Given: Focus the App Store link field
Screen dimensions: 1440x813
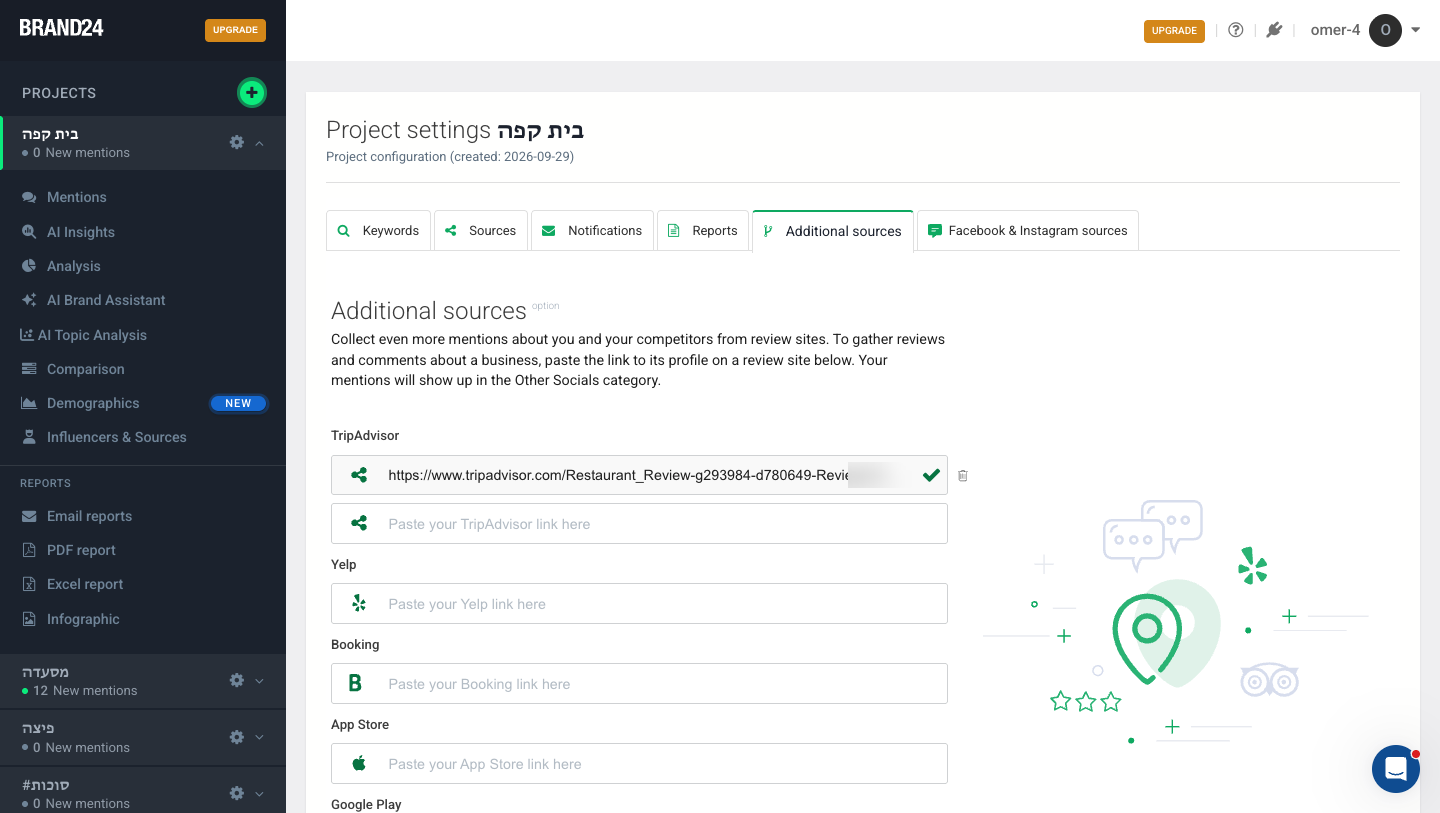Looking at the screenshot, I should point(639,764).
